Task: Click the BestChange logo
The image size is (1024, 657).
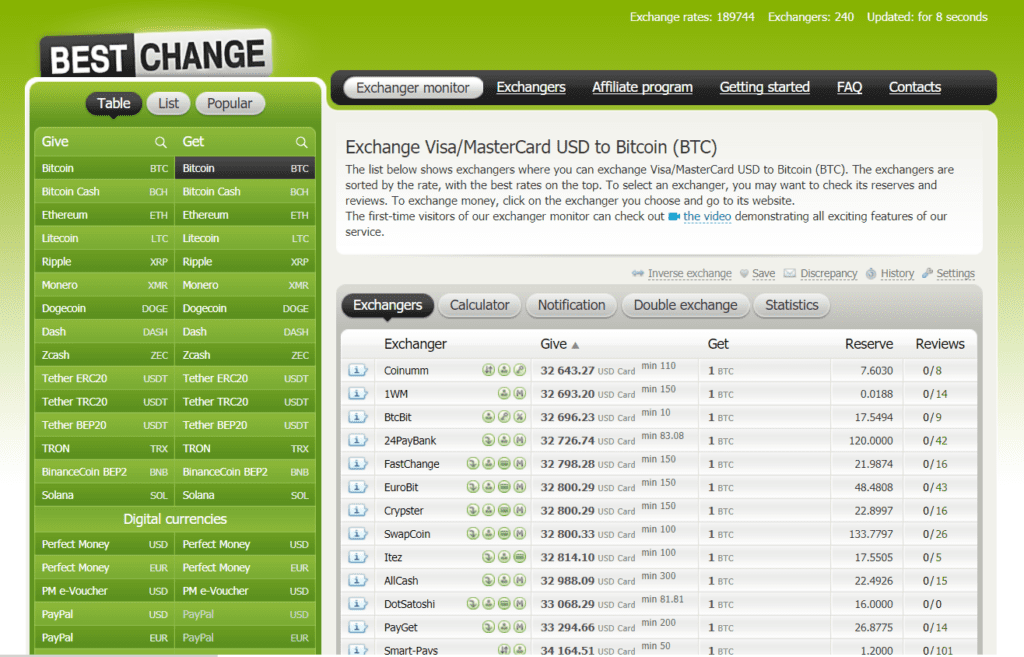Action: click(157, 55)
